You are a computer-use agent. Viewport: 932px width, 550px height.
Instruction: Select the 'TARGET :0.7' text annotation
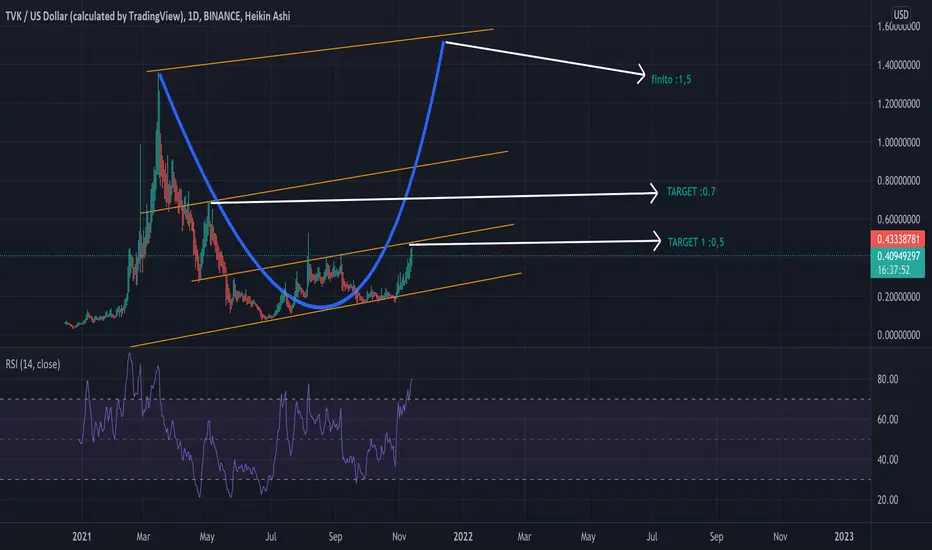click(691, 191)
